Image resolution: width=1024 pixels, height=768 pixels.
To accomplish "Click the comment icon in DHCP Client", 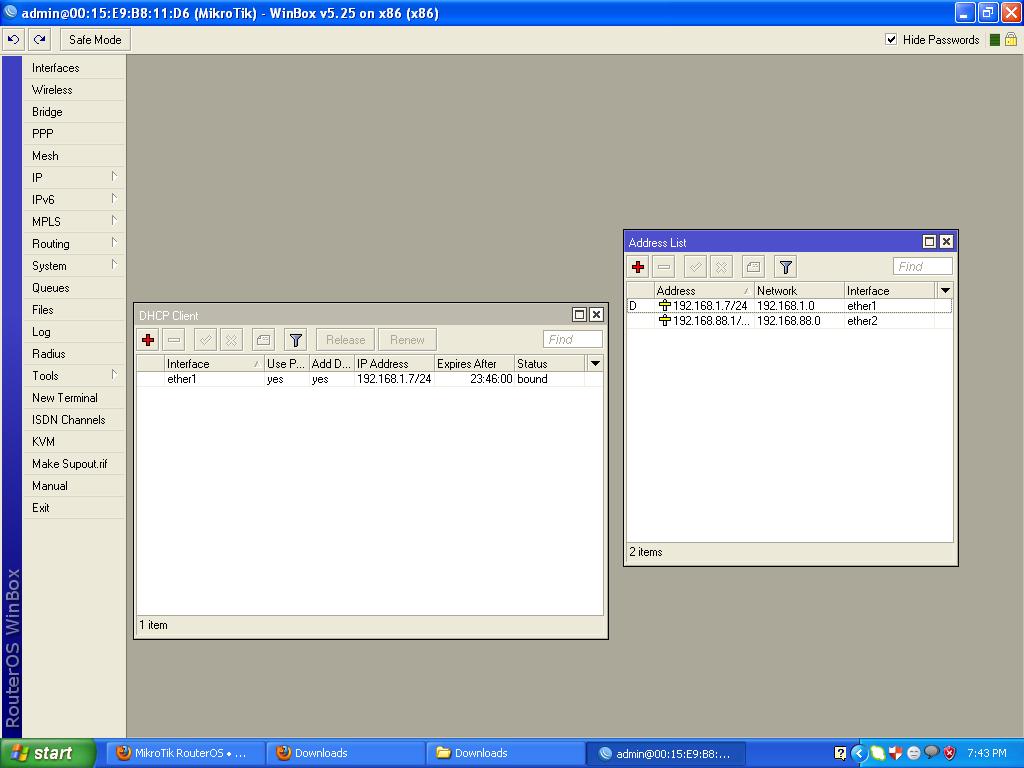I will point(263,340).
